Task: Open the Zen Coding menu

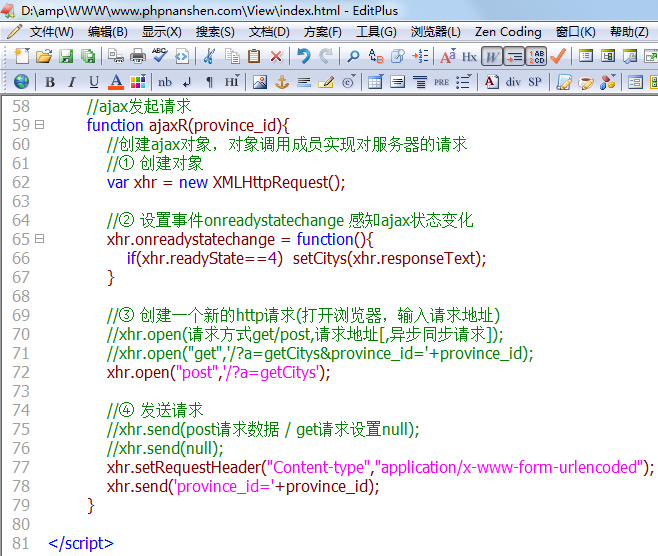Action: coord(508,32)
